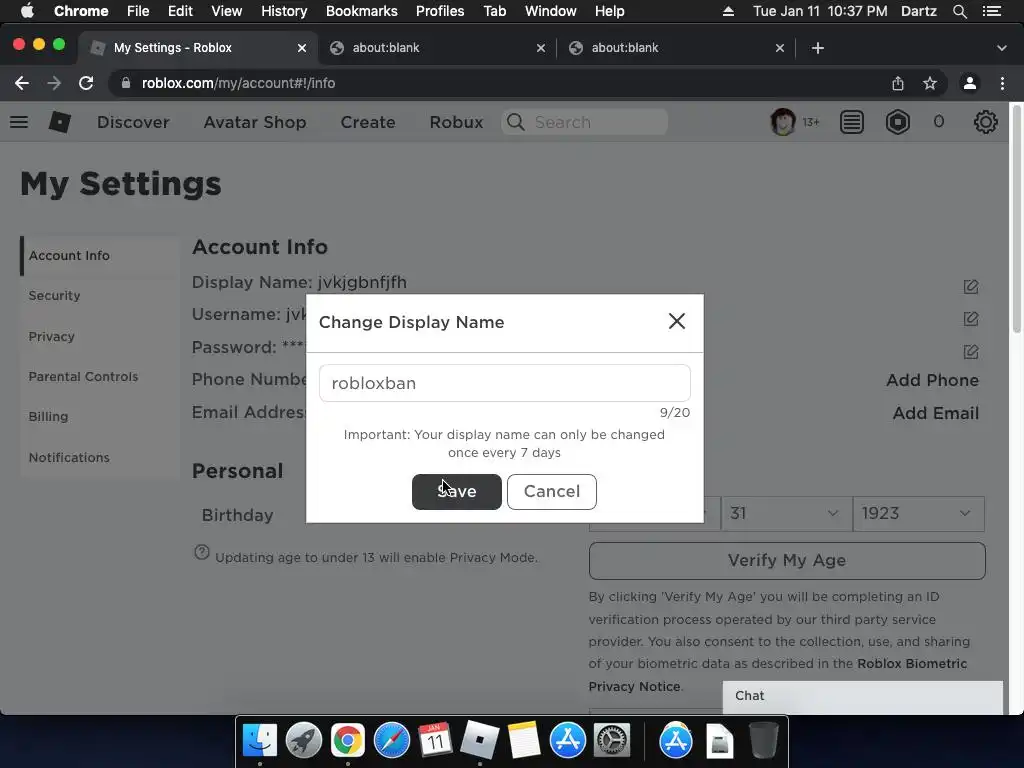This screenshot has width=1024, height=768.
Task: Select the Privacy settings tab
Action: pos(52,336)
